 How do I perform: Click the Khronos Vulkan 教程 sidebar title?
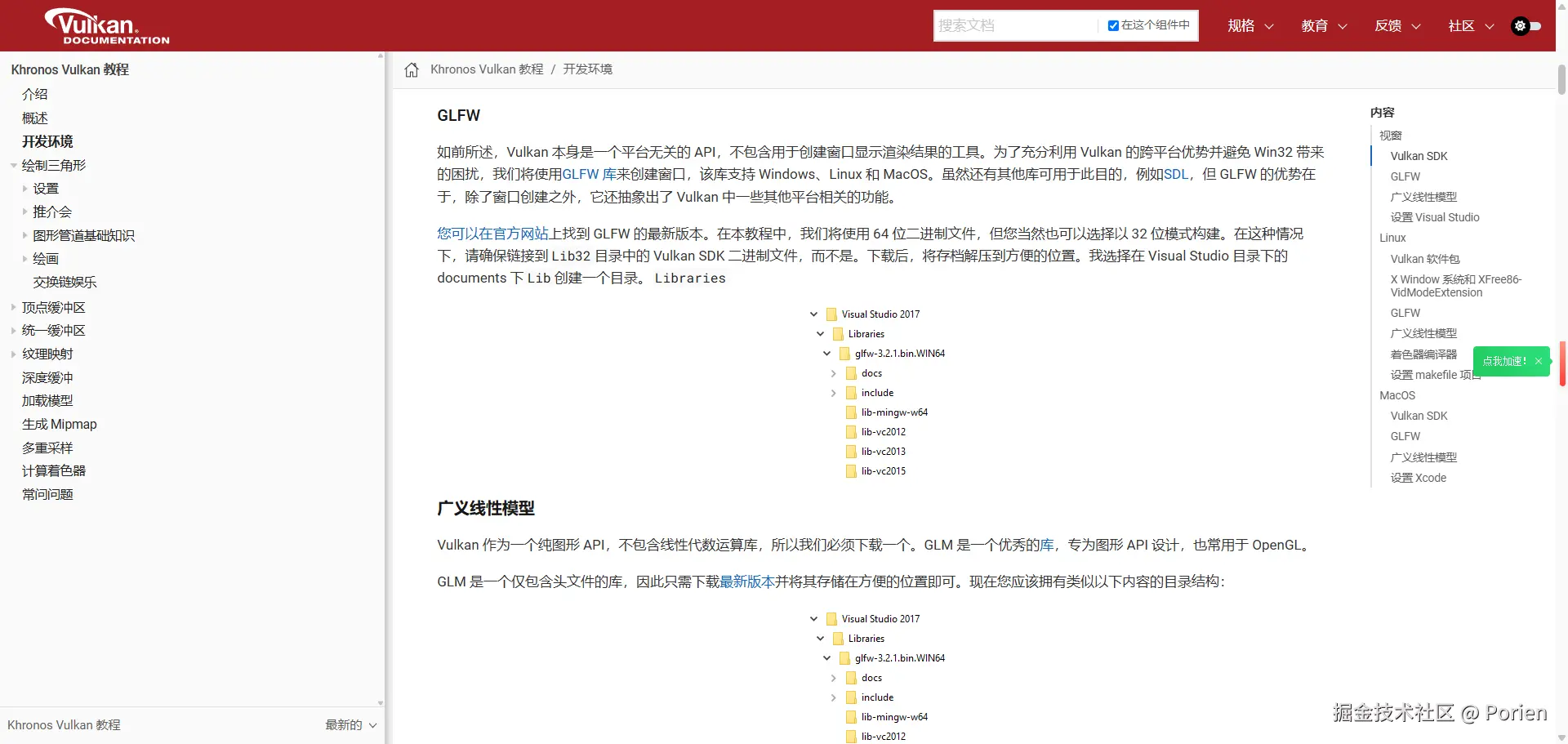click(70, 70)
